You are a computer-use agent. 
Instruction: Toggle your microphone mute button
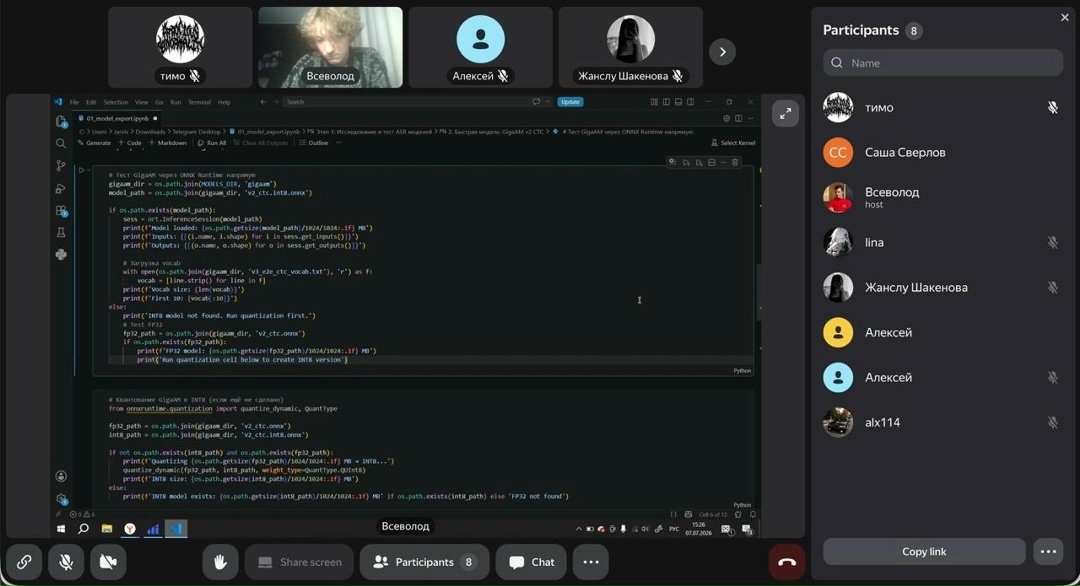(x=66, y=562)
